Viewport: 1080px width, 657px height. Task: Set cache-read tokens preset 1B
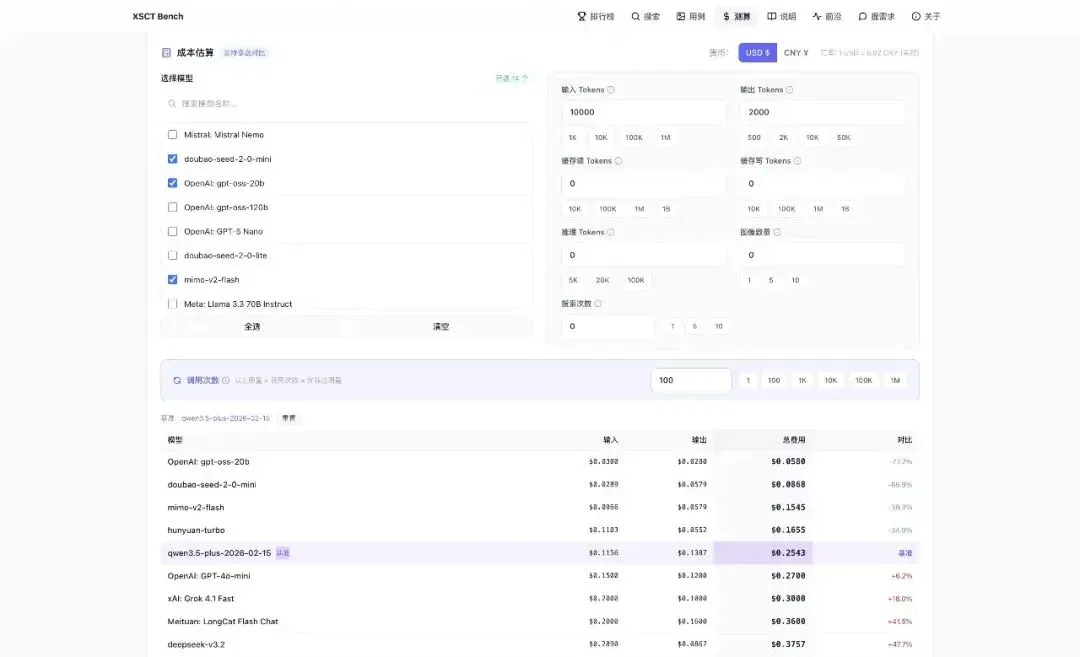click(x=666, y=209)
